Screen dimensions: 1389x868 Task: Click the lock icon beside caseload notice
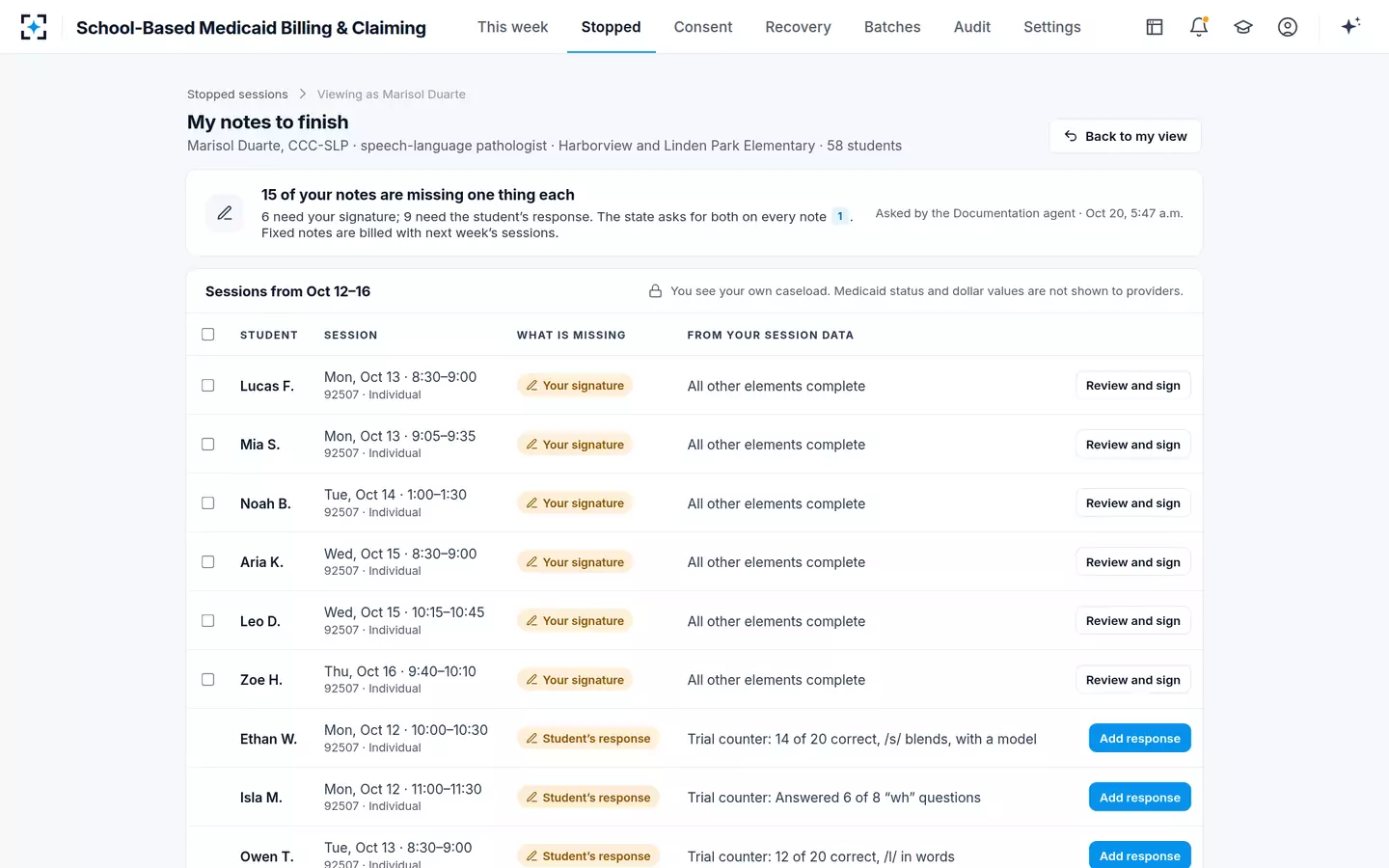(x=655, y=291)
